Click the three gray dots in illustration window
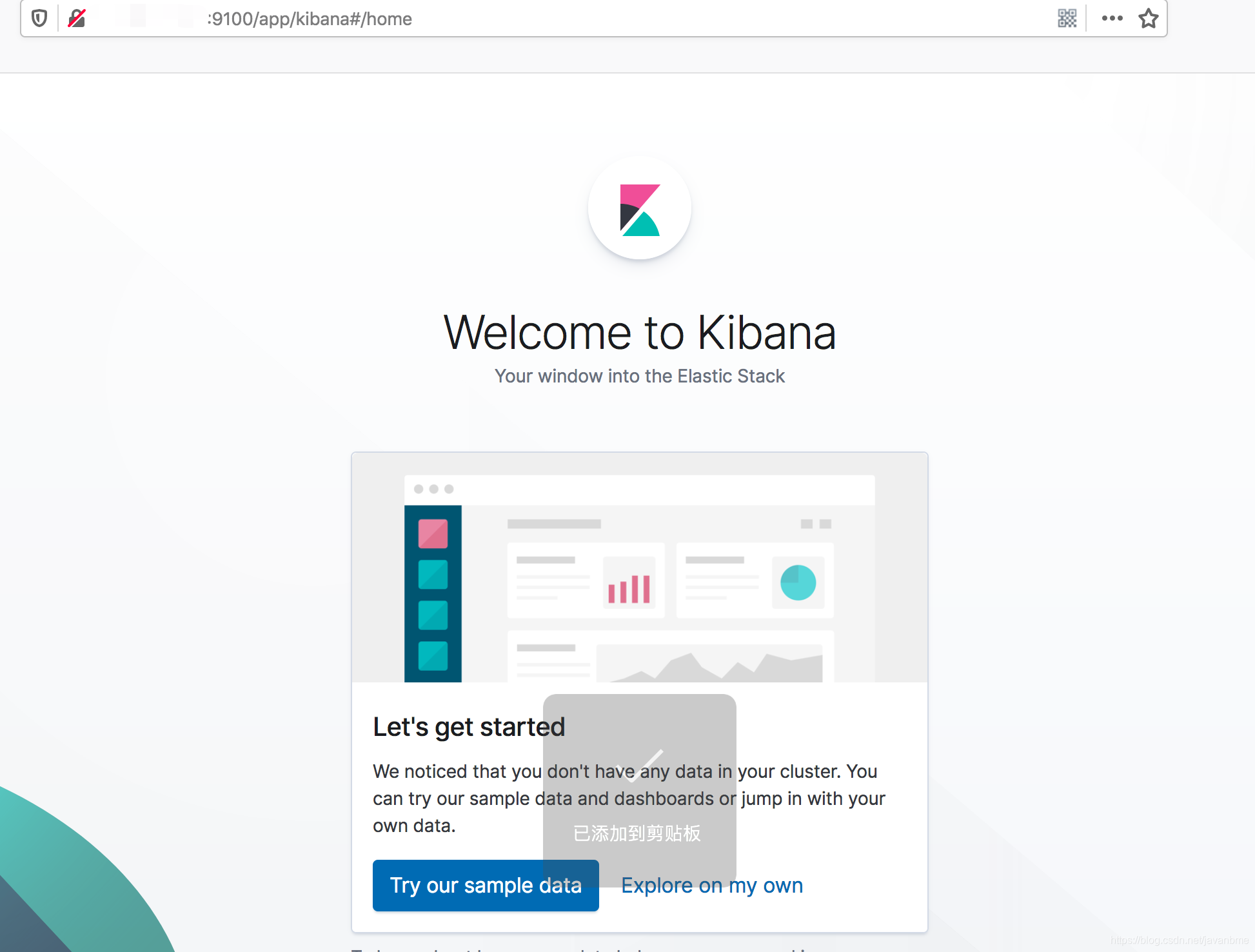Screen dimensions: 1255x952 pyautogui.click(x=433, y=489)
